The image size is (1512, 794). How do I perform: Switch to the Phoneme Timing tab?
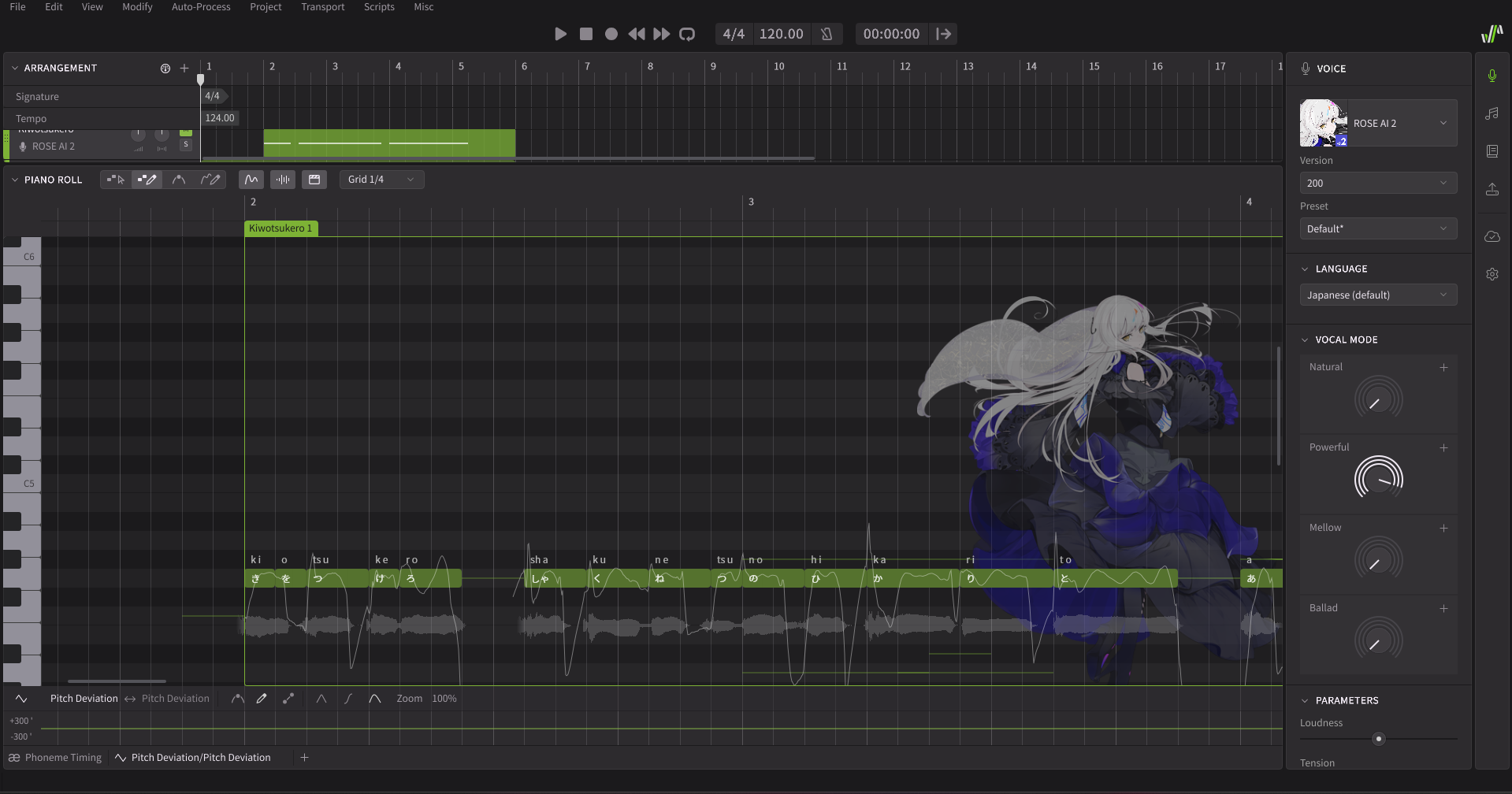point(55,757)
